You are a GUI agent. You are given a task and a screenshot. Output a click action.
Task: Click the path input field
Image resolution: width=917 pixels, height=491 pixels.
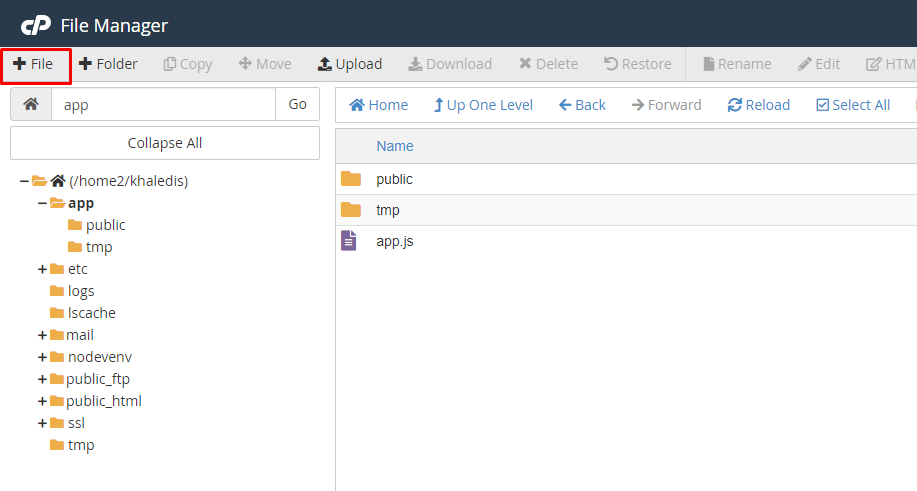[x=163, y=104]
